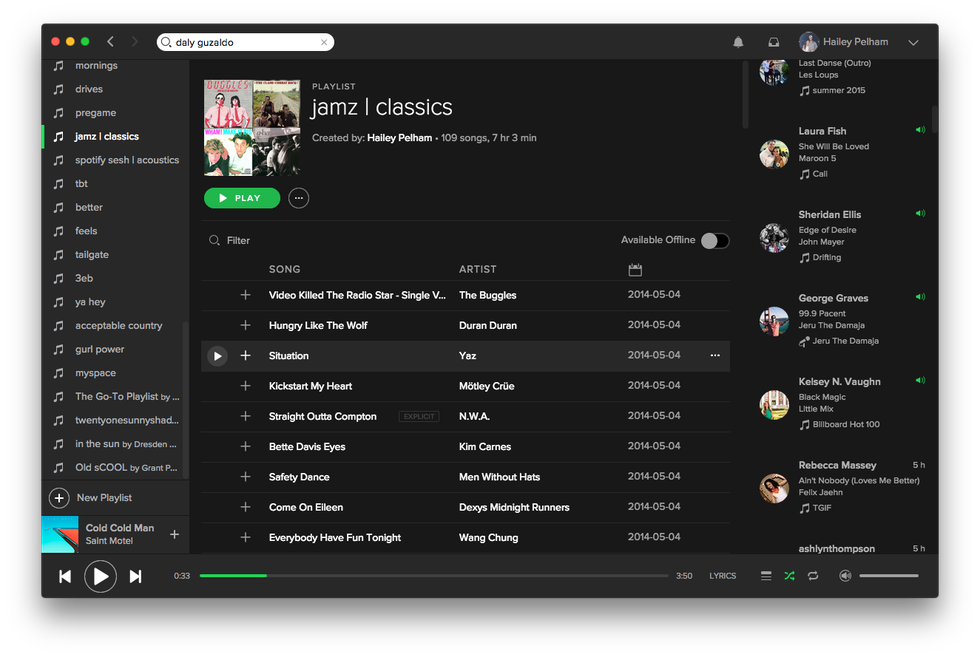Viewport: 980px width, 657px height.
Task: Open more options for the Situation track
Action: pyautogui.click(x=715, y=355)
